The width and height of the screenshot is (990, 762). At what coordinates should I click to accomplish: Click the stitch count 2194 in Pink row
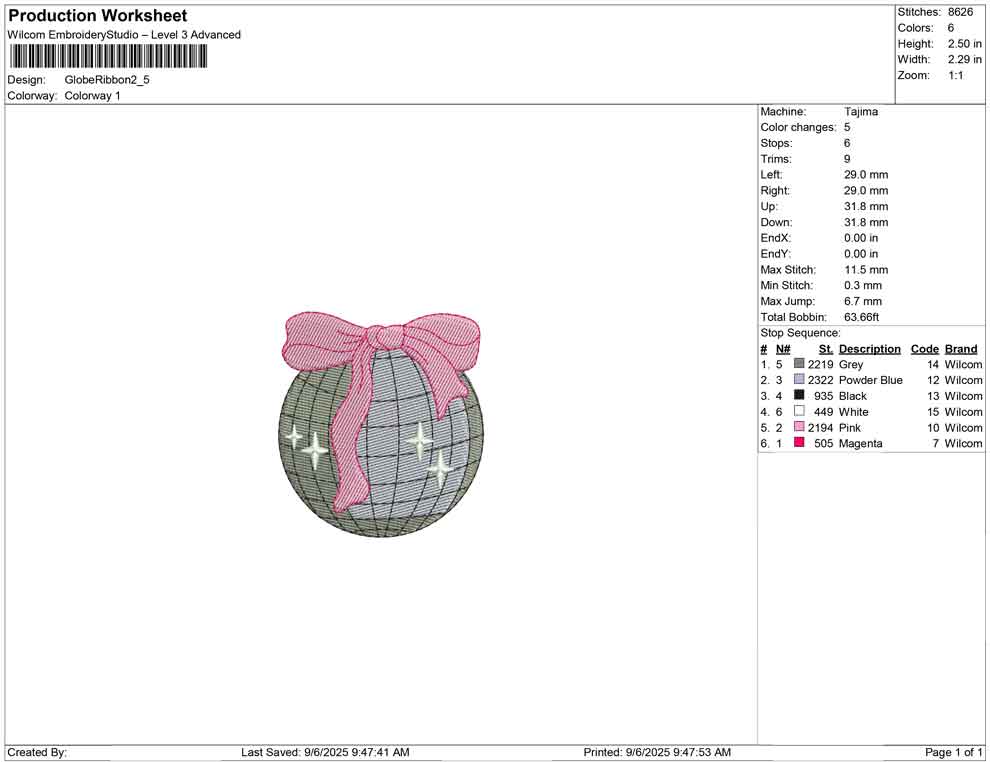point(820,427)
